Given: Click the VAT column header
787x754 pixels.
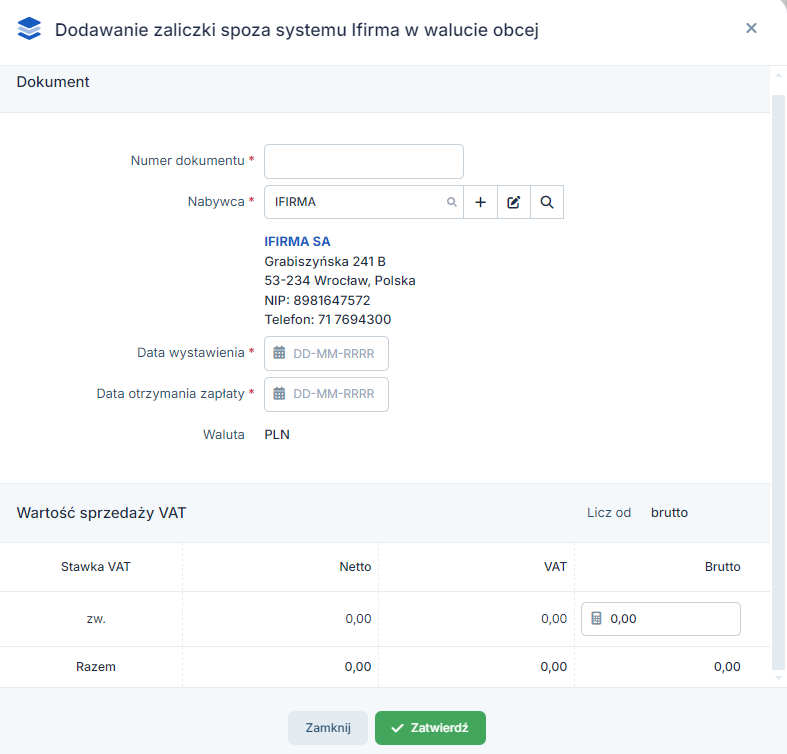Looking at the screenshot, I should click(555, 567).
